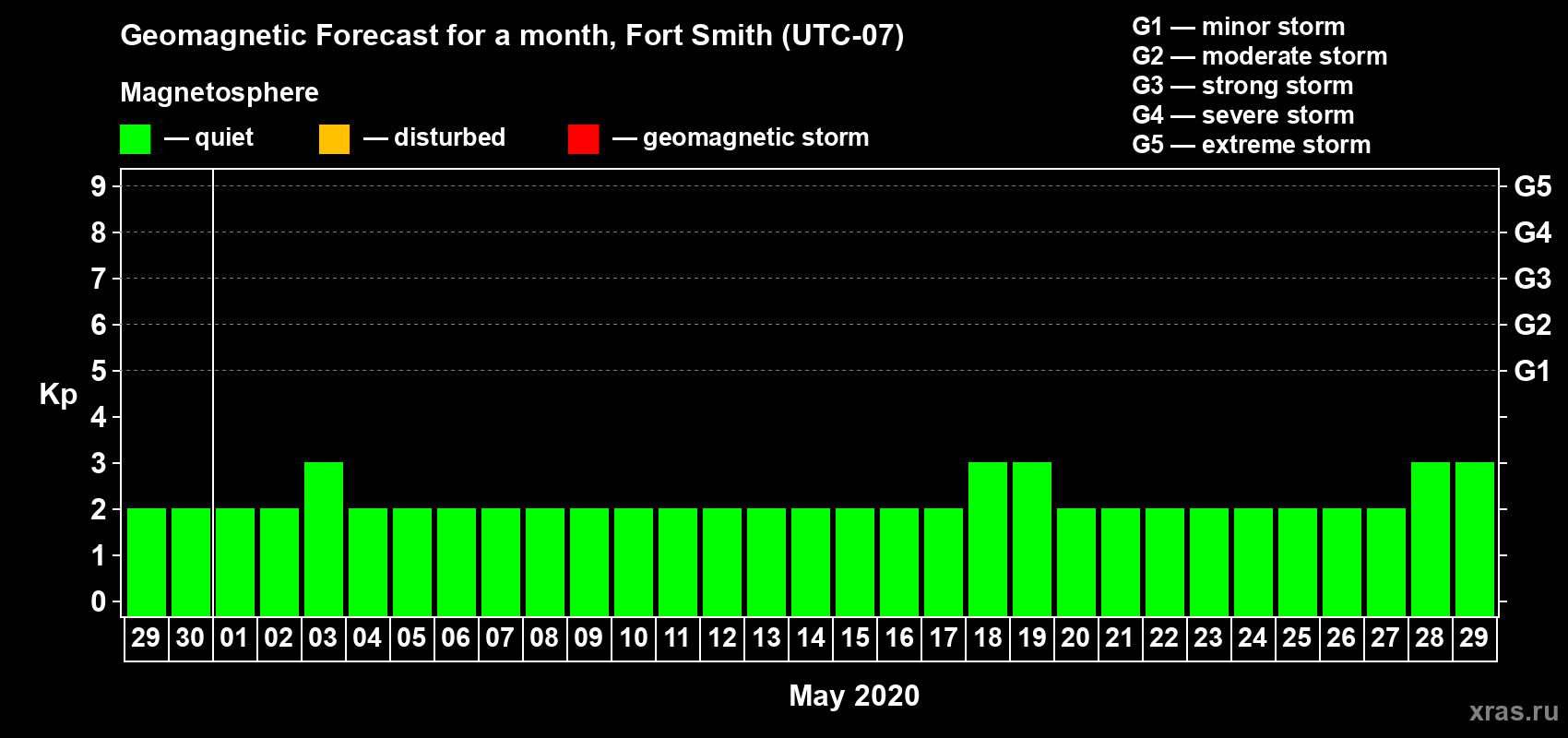Click the G1 label on right axis
The height and width of the screenshot is (738, 1568).
(x=1532, y=371)
